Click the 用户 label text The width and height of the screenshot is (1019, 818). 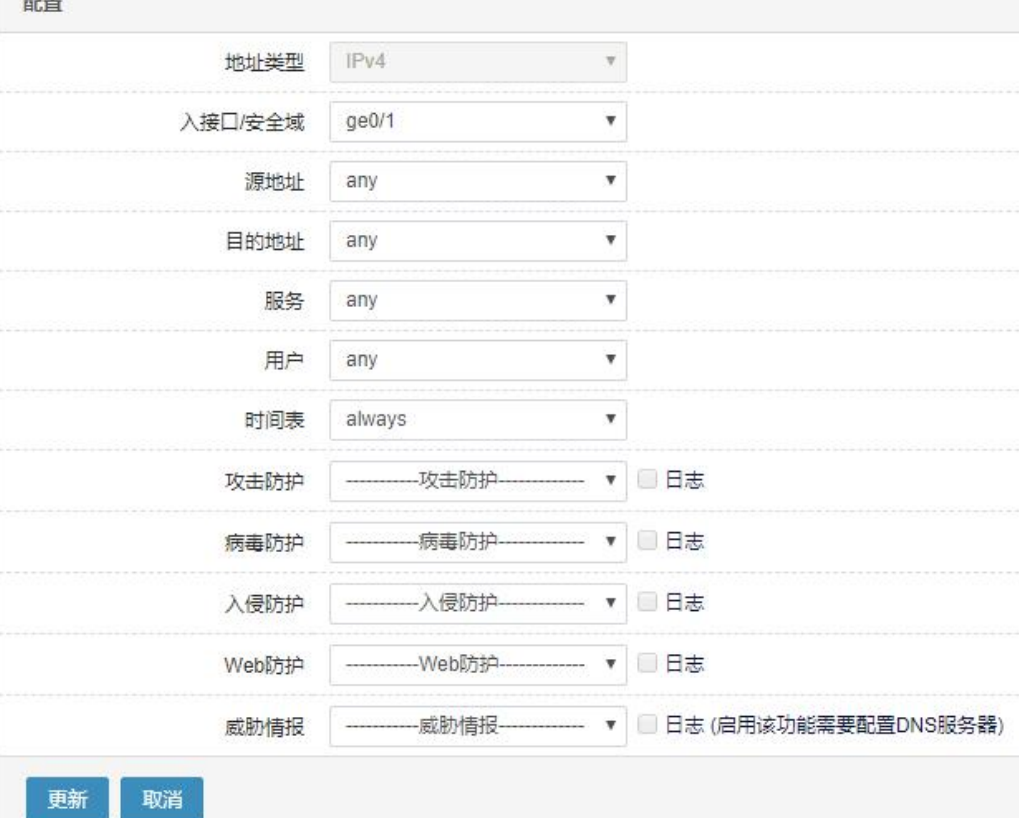(284, 361)
